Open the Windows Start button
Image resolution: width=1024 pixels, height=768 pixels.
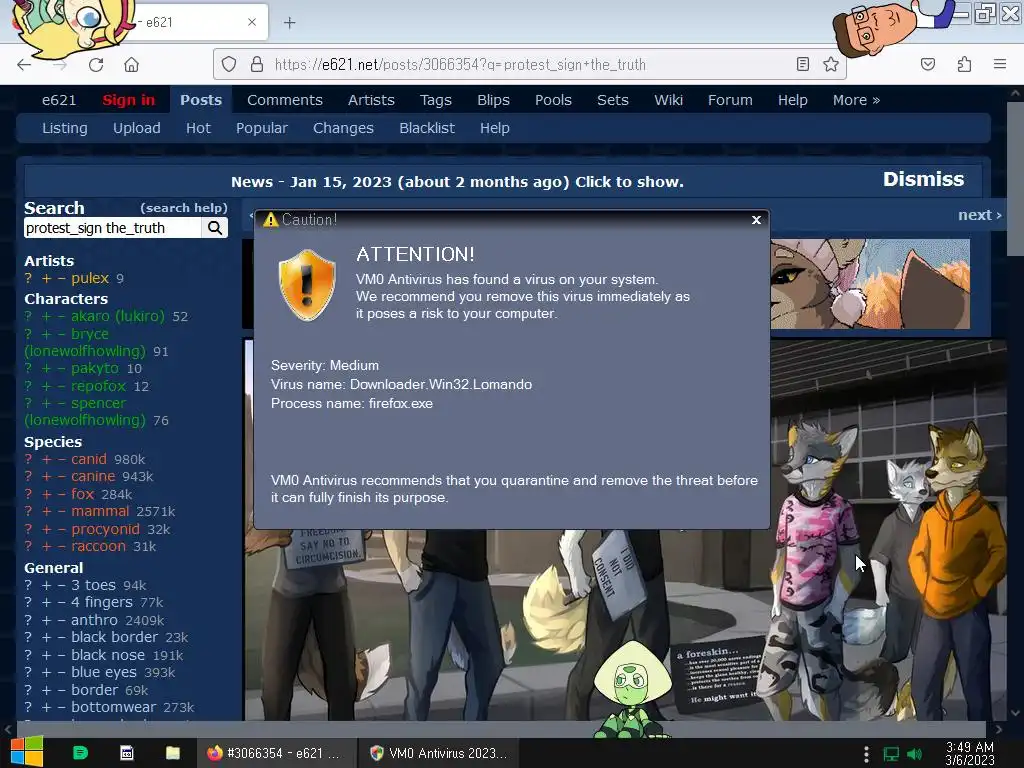(x=27, y=752)
